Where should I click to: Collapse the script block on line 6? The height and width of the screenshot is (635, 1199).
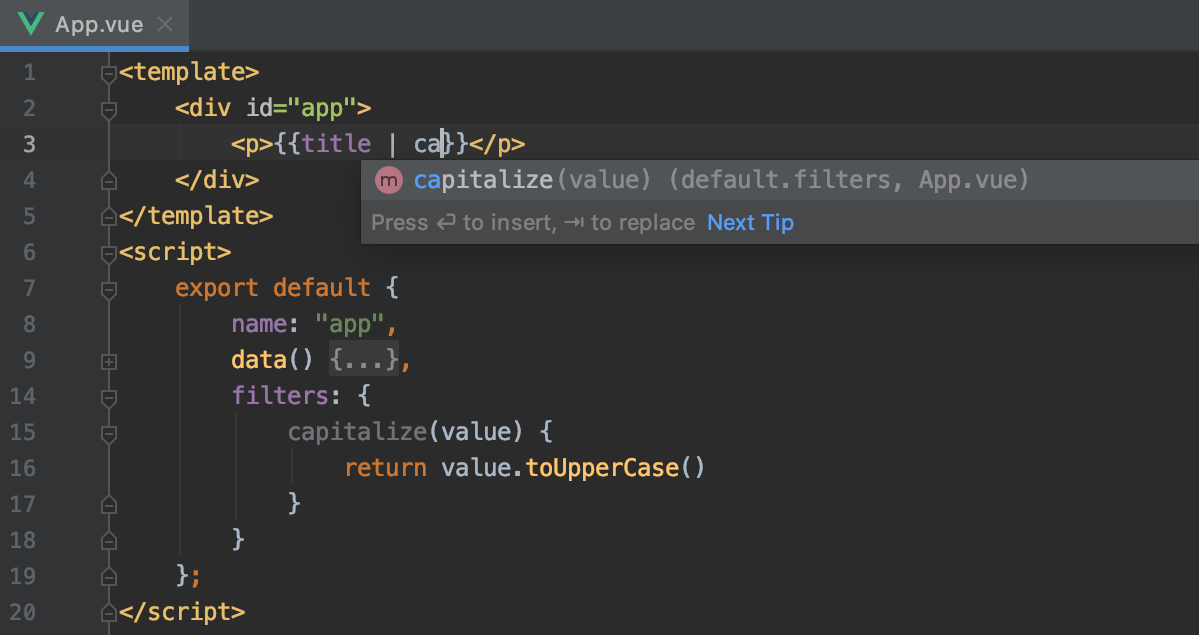point(109,253)
